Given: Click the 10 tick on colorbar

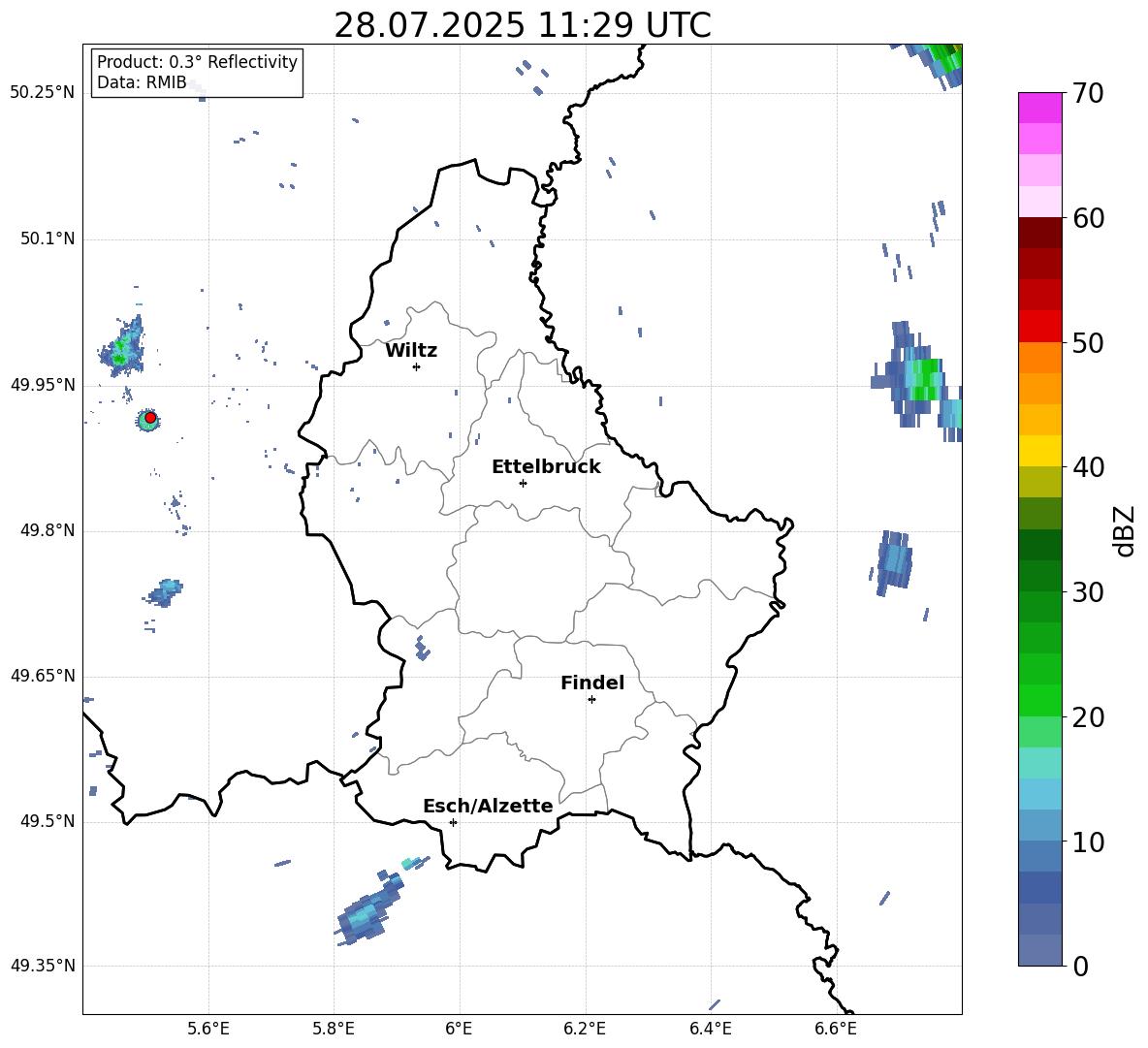Looking at the screenshot, I should pyautogui.click(x=1088, y=842).
